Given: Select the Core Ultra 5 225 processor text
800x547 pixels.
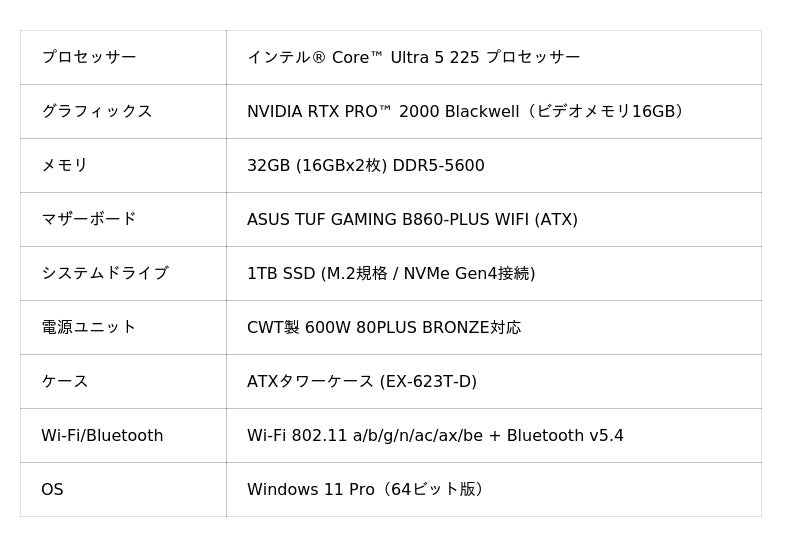Looking at the screenshot, I should pos(413,58).
